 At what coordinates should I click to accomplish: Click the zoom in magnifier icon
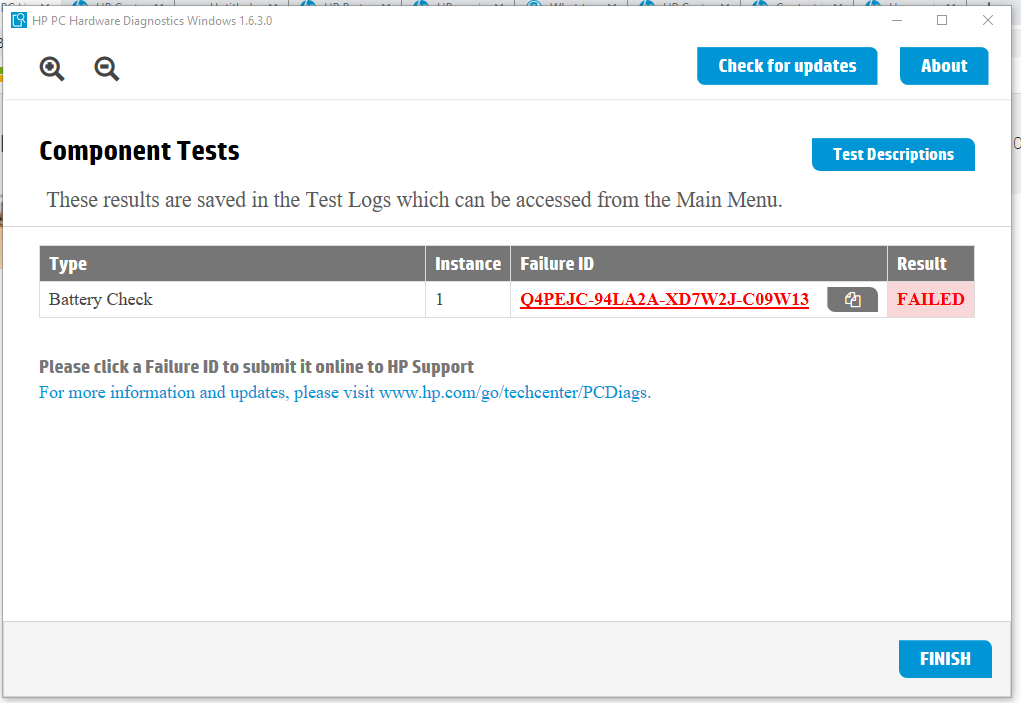[52, 68]
